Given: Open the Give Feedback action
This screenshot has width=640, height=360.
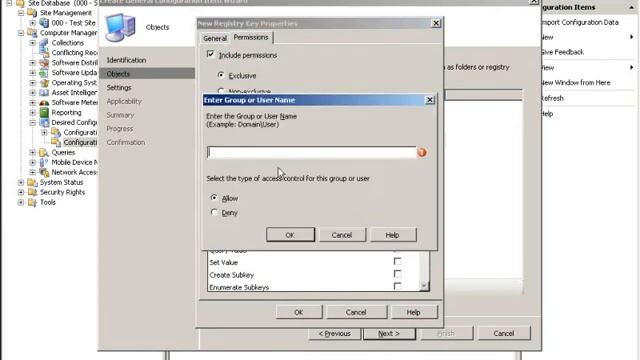Looking at the screenshot, I should tap(562, 52).
